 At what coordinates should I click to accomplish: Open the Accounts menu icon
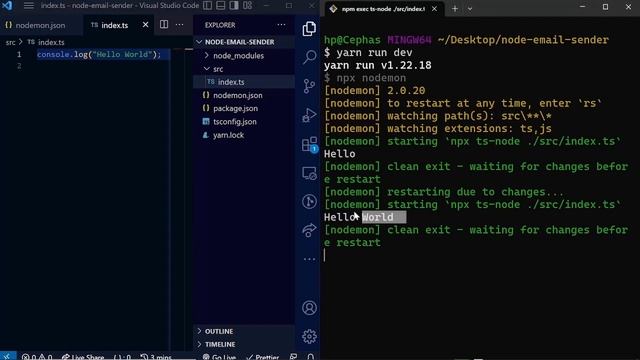309,308
